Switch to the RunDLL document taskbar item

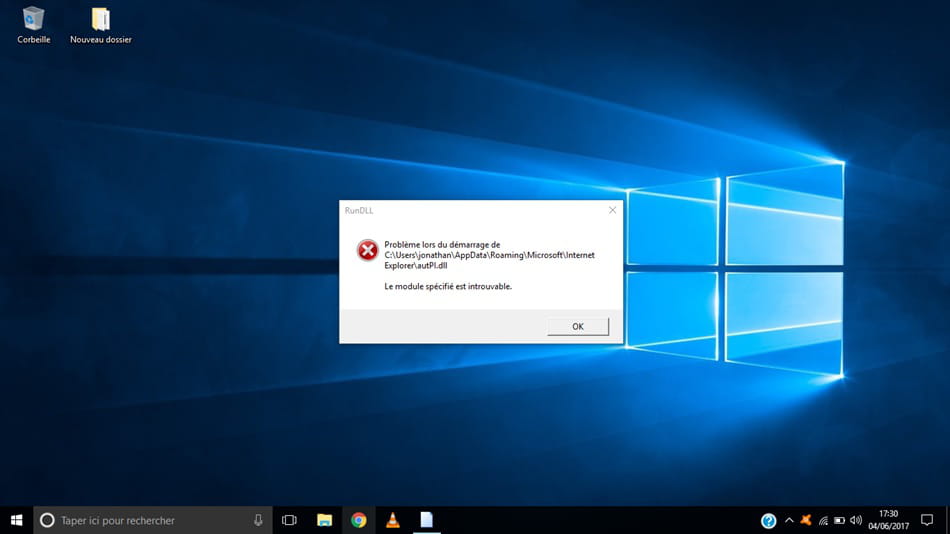point(427,520)
